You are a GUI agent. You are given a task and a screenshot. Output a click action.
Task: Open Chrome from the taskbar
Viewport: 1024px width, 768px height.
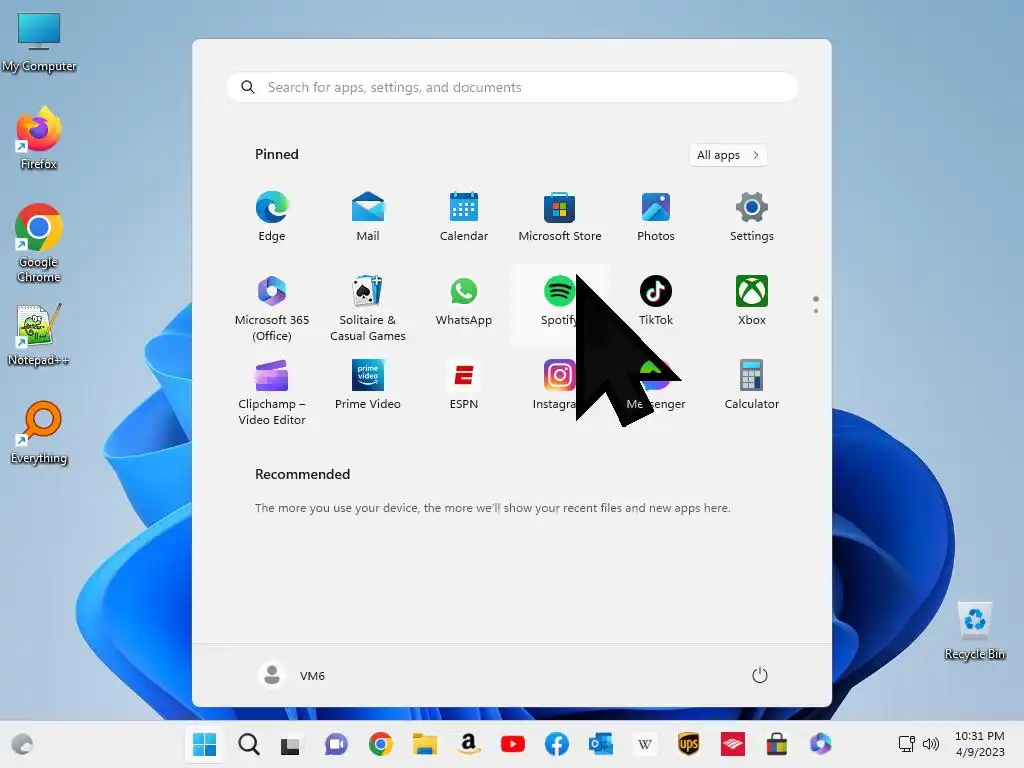[x=381, y=744]
